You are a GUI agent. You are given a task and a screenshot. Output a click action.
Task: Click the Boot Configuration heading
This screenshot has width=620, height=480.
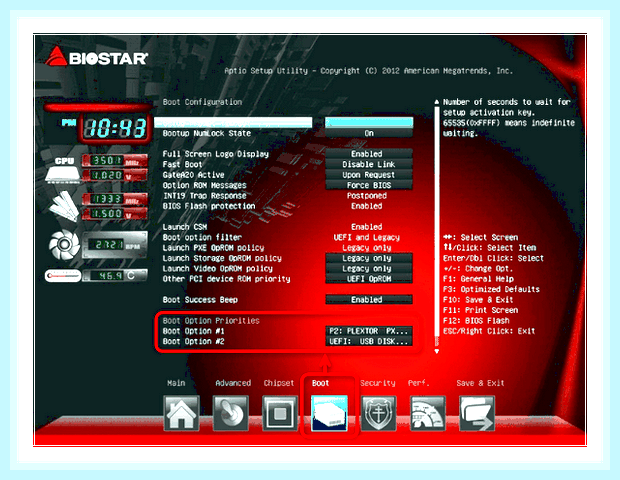202,102
